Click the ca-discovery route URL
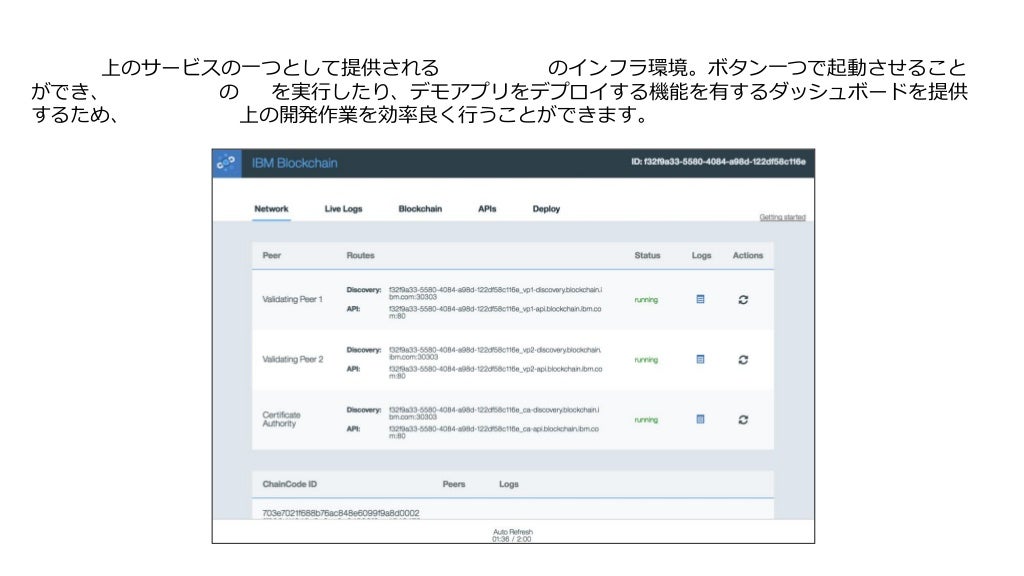Screen dimensions: 1024x576 click(x=494, y=413)
